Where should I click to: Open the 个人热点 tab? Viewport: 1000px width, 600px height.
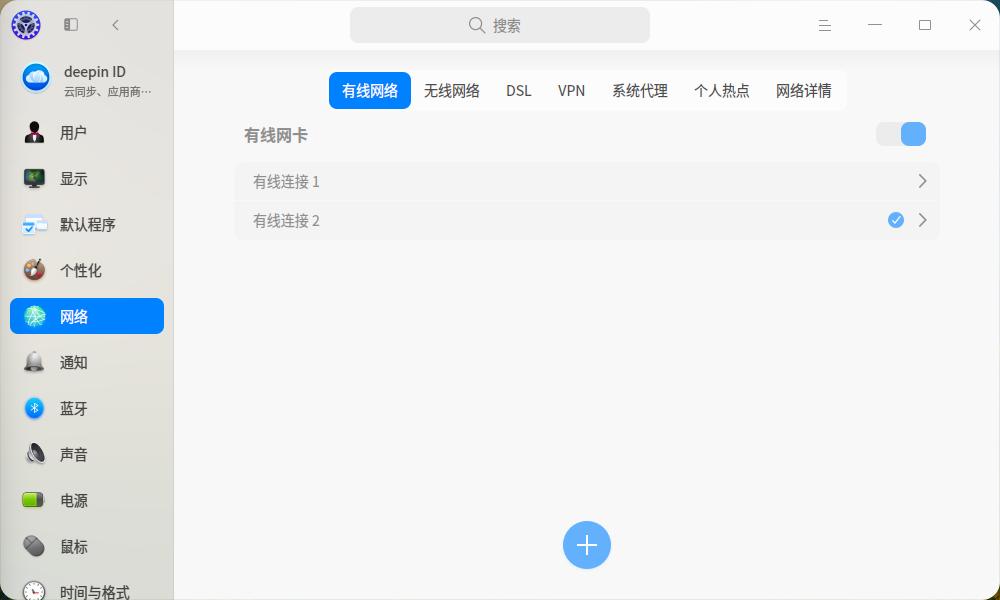tap(721, 91)
